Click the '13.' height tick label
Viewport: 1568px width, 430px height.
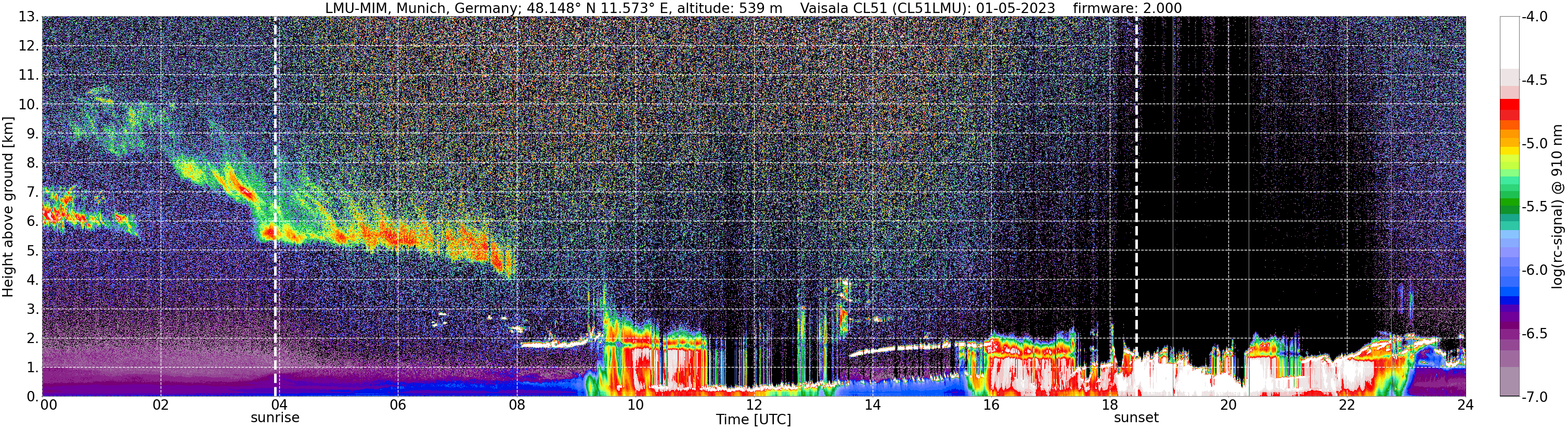tap(29, 17)
